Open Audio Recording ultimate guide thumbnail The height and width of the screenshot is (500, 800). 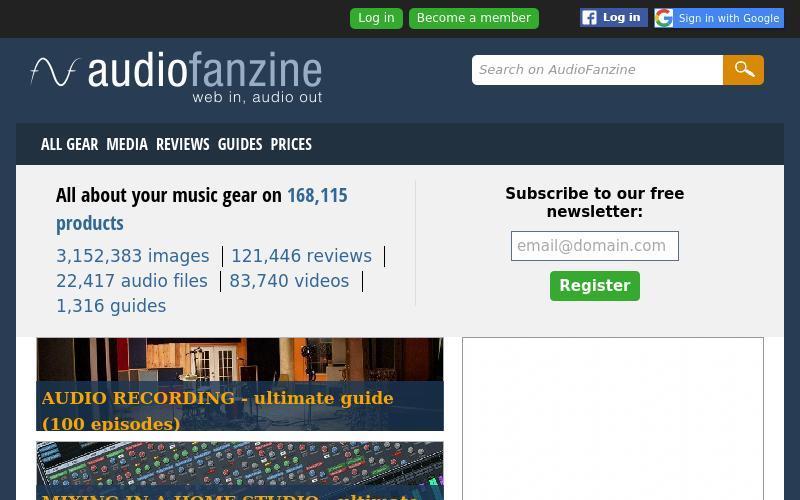tap(240, 384)
